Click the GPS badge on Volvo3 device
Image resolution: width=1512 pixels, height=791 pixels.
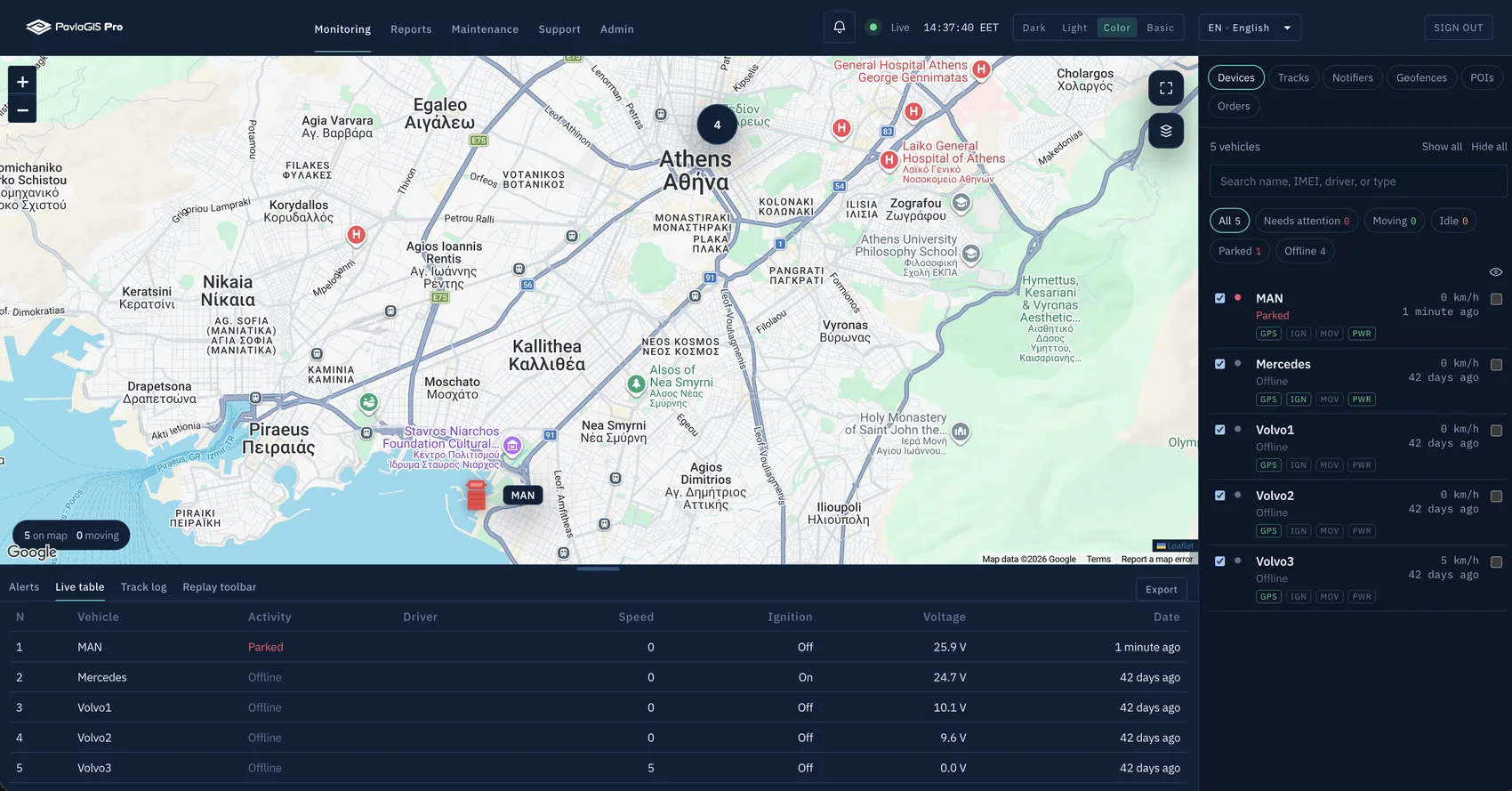click(x=1268, y=597)
